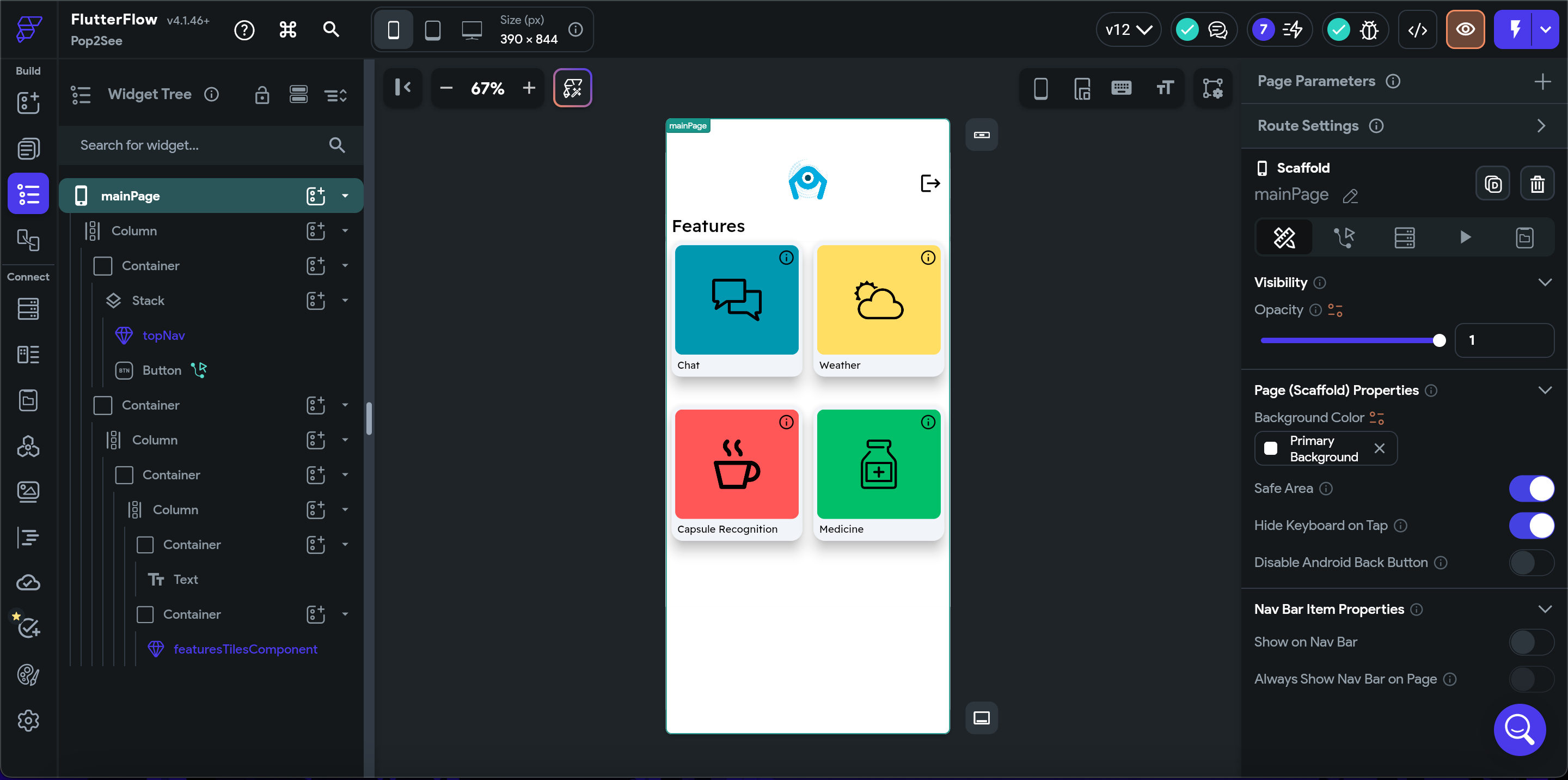Select tablet canvas size icon
This screenshot has width=1568, height=780.
click(432, 29)
